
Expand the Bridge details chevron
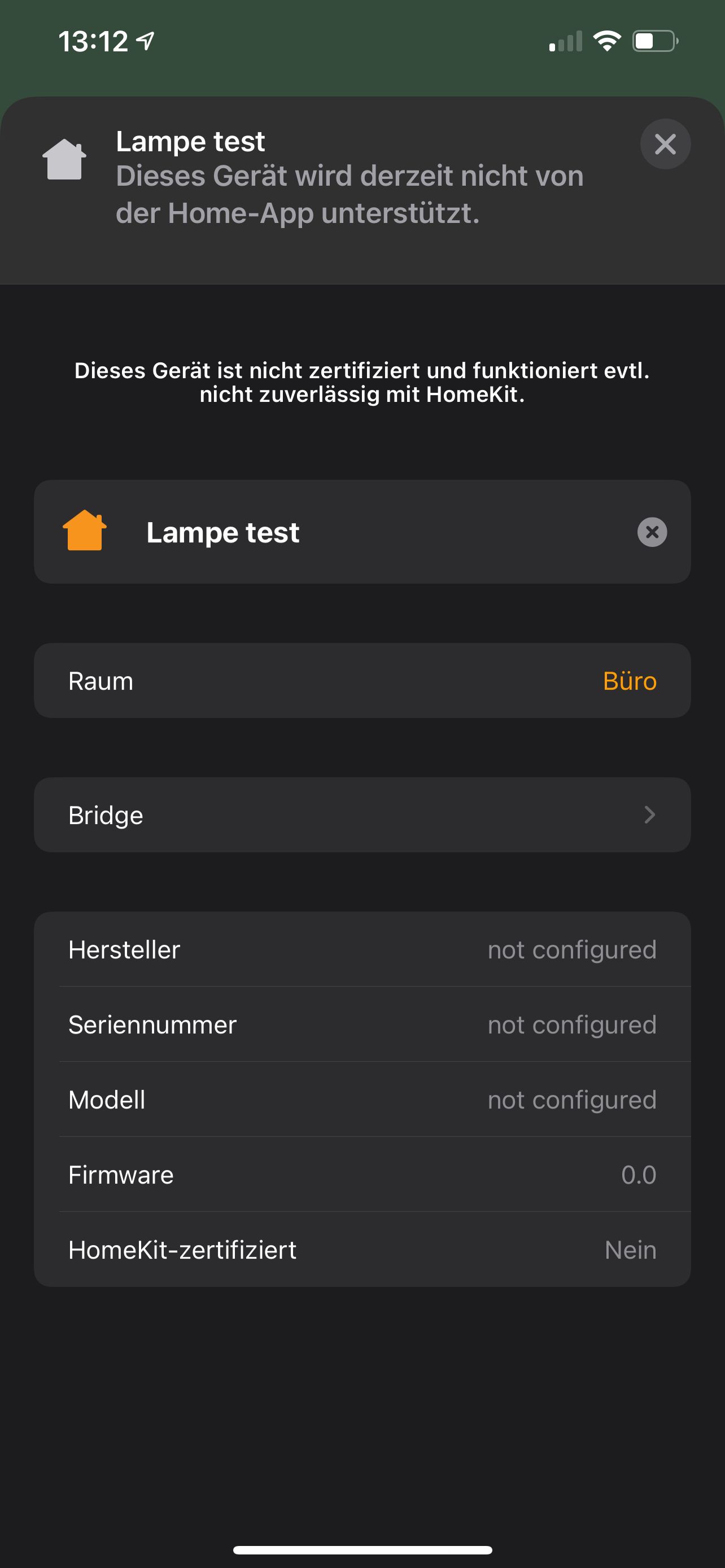tap(649, 815)
